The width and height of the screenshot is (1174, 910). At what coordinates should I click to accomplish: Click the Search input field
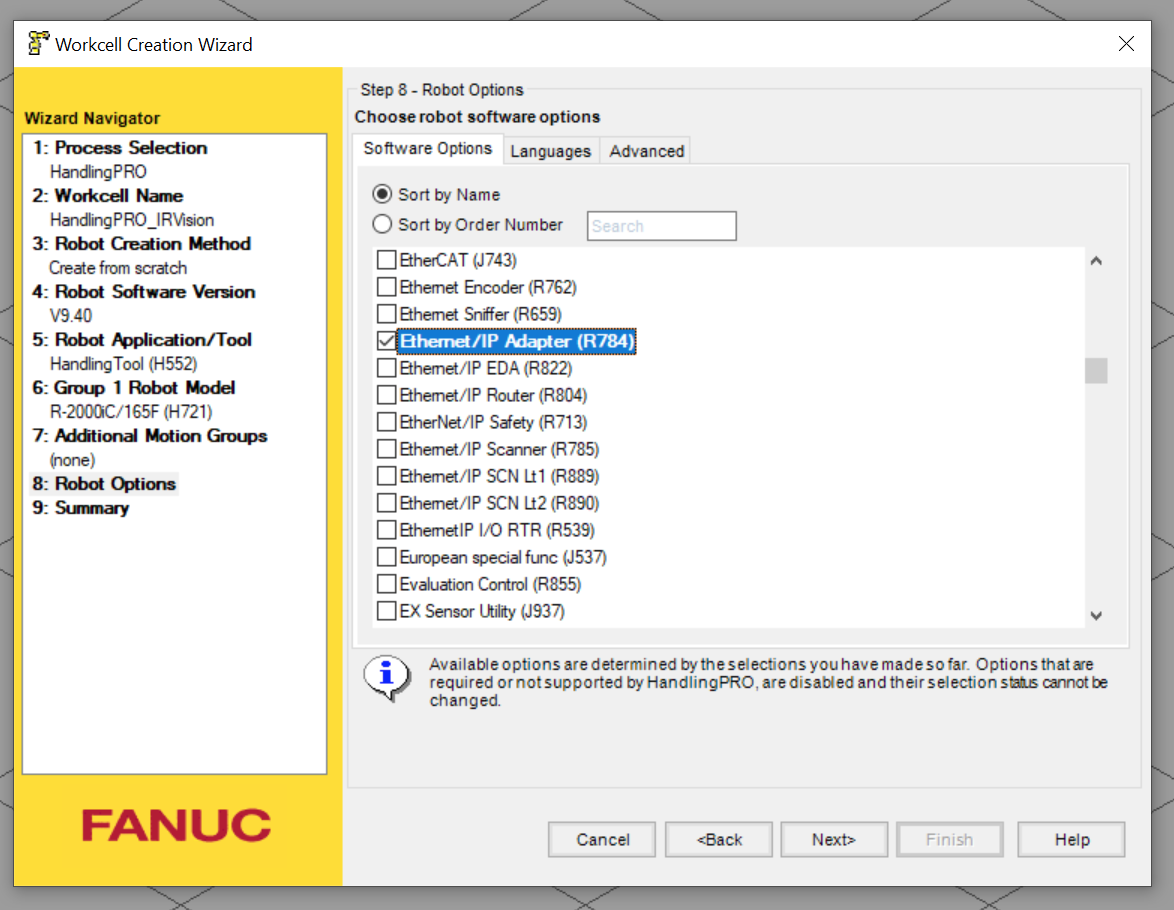pos(661,226)
